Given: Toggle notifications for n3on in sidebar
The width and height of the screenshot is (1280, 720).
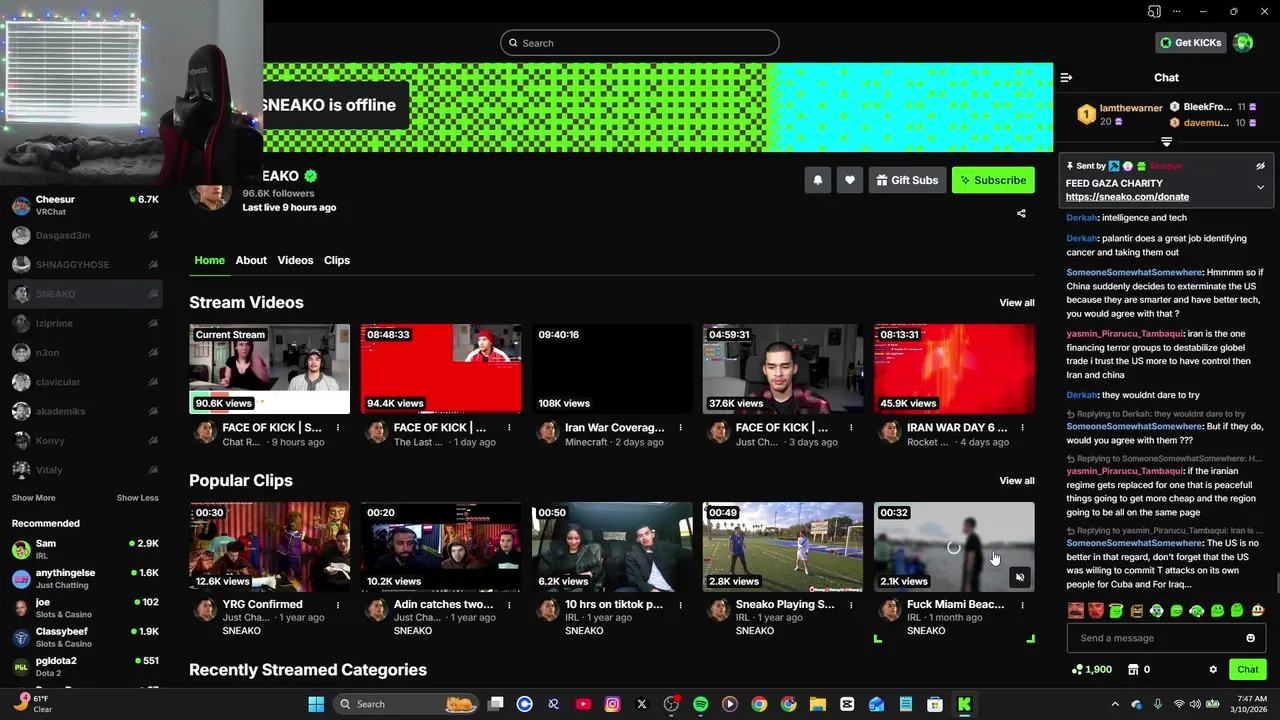Looking at the screenshot, I should pyautogui.click(x=153, y=352).
